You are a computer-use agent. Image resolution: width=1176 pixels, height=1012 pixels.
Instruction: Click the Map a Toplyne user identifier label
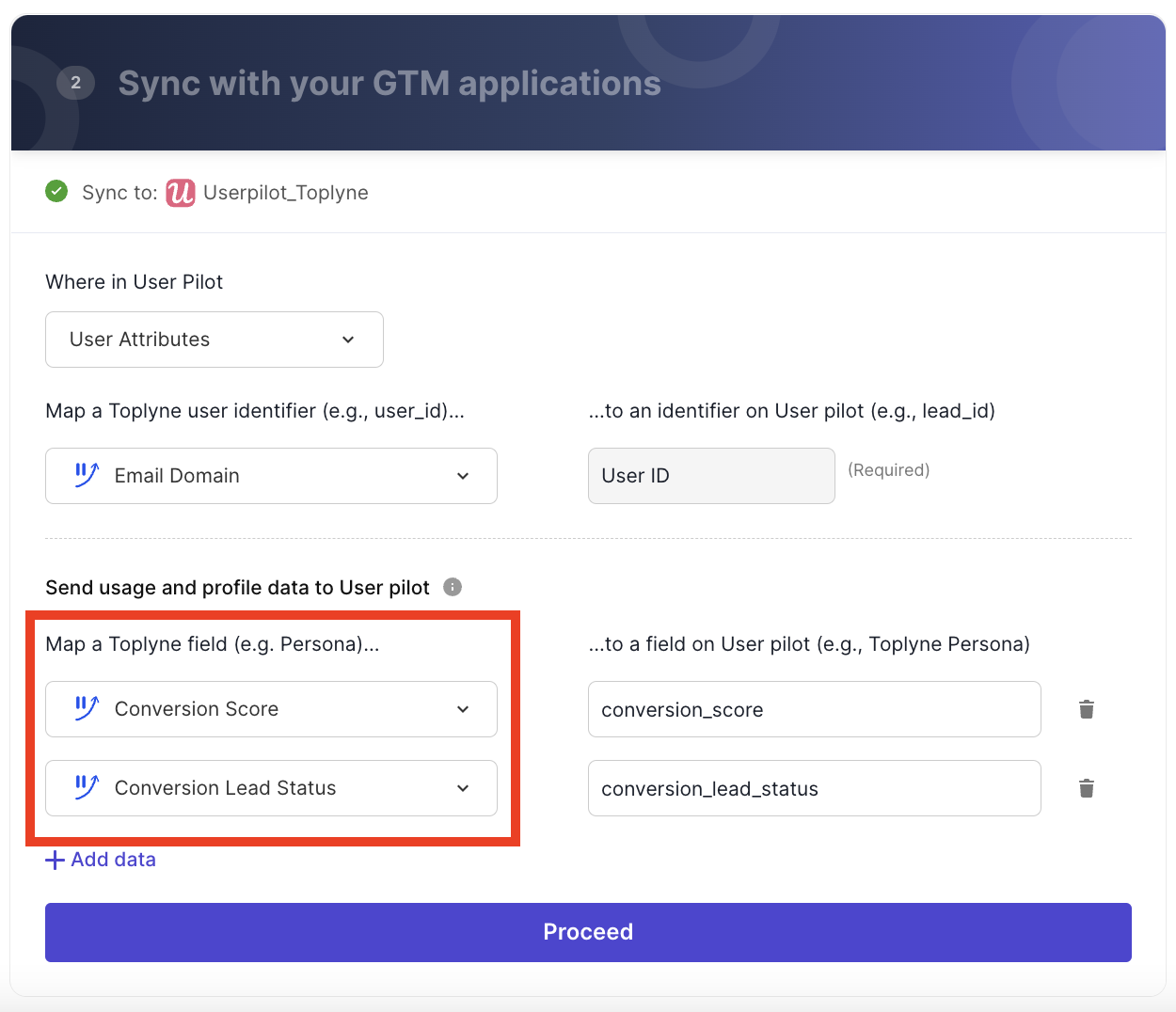[x=255, y=411]
